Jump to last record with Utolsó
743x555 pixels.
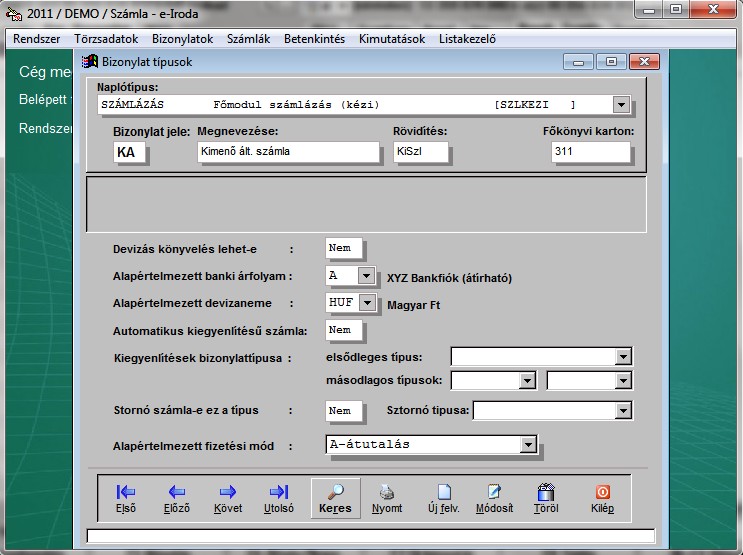click(279, 498)
